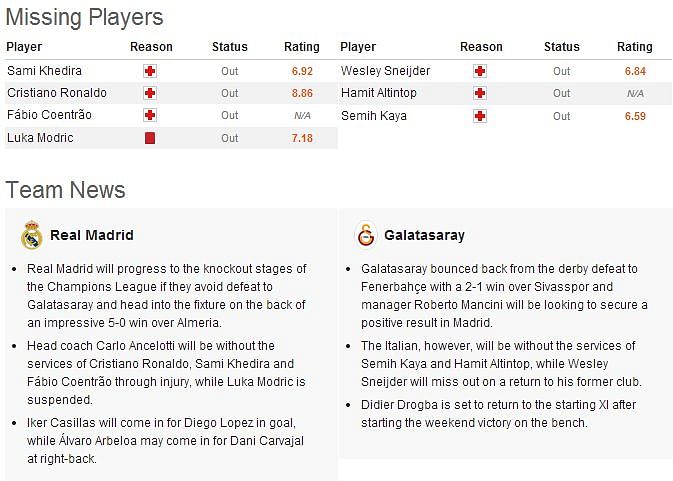Select the Luka Modric player row

[171, 138]
